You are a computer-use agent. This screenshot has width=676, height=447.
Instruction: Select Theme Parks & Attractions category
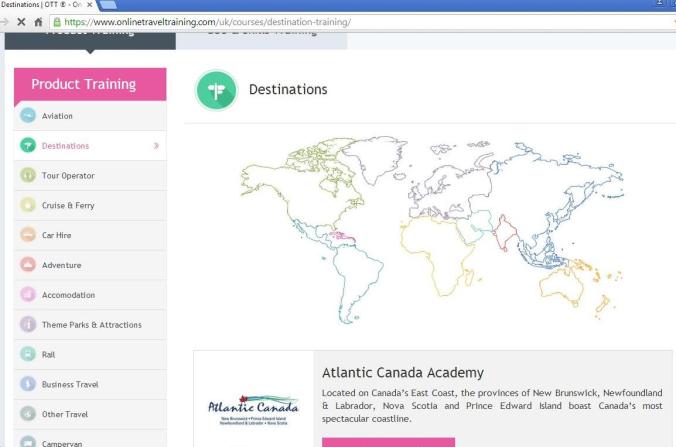point(90,325)
